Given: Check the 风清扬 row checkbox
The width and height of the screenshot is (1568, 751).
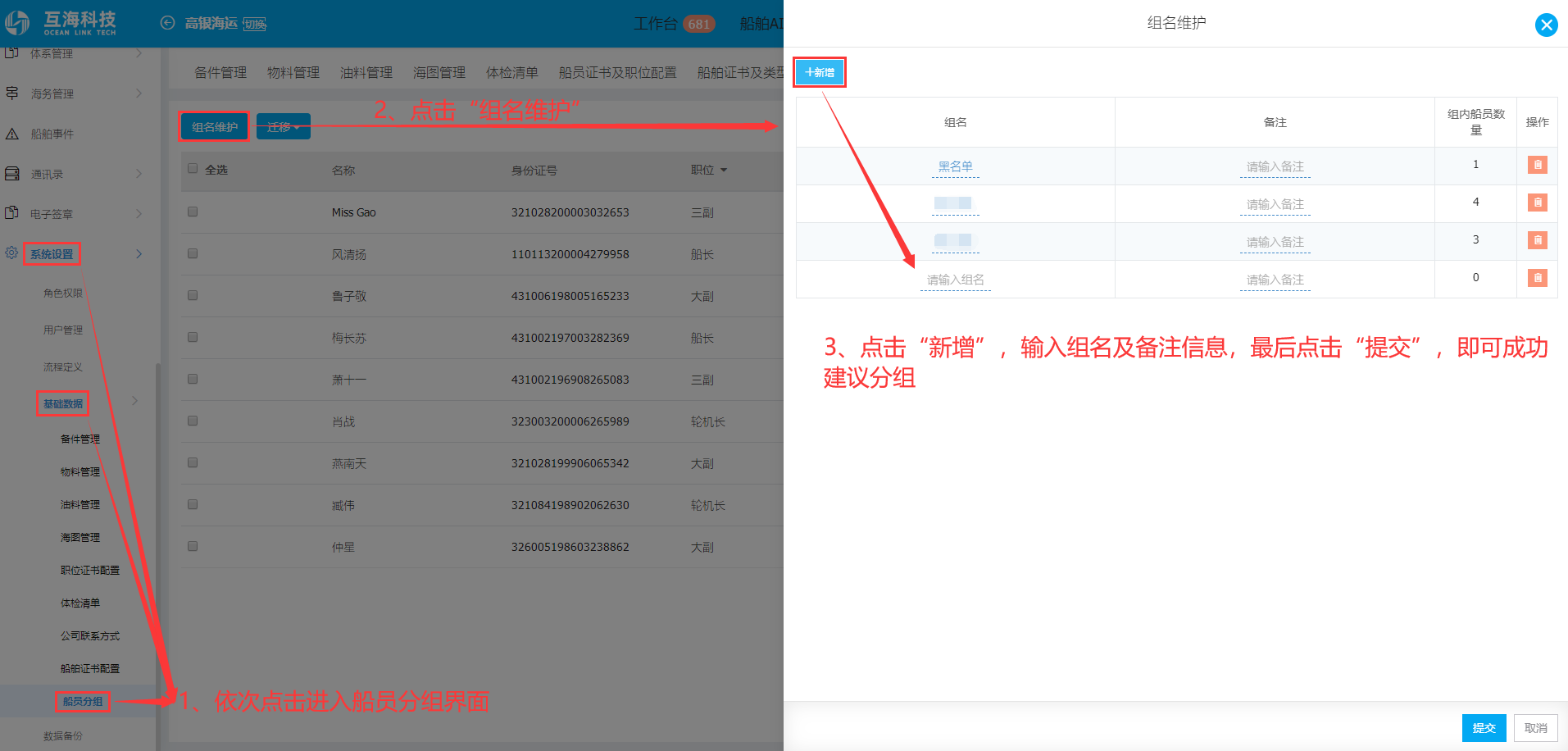Looking at the screenshot, I should [x=193, y=253].
